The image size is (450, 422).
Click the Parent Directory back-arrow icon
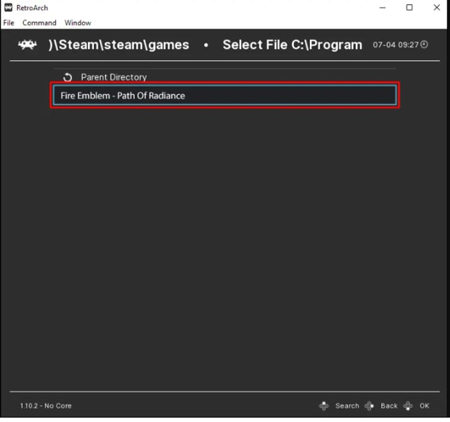pos(67,77)
